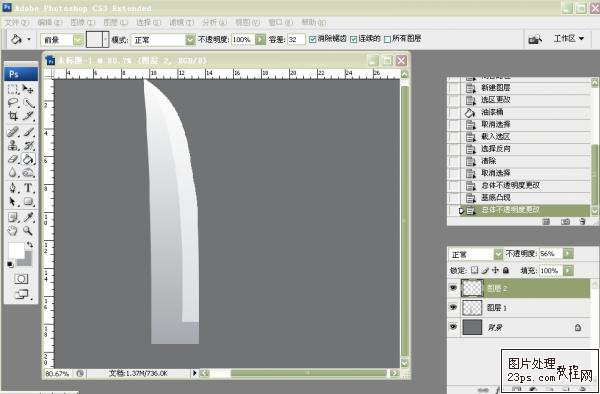Select the Zoom magnifier tool
The image size is (600, 394).
click(28, 231)
